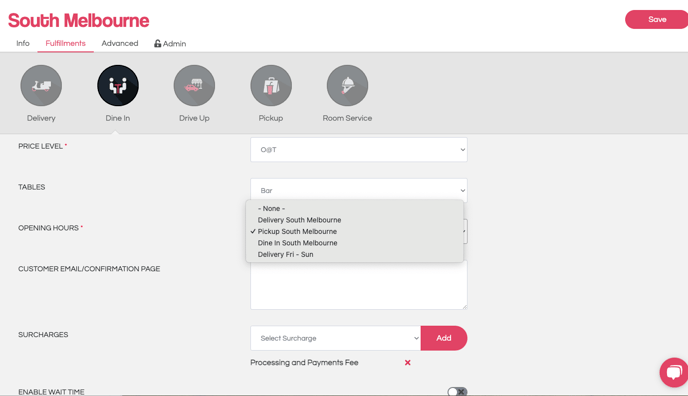Viewport: 688px width, 396px height.
Task: Open the Select Surcharge dropdown
Action: (x=336, y=338)
